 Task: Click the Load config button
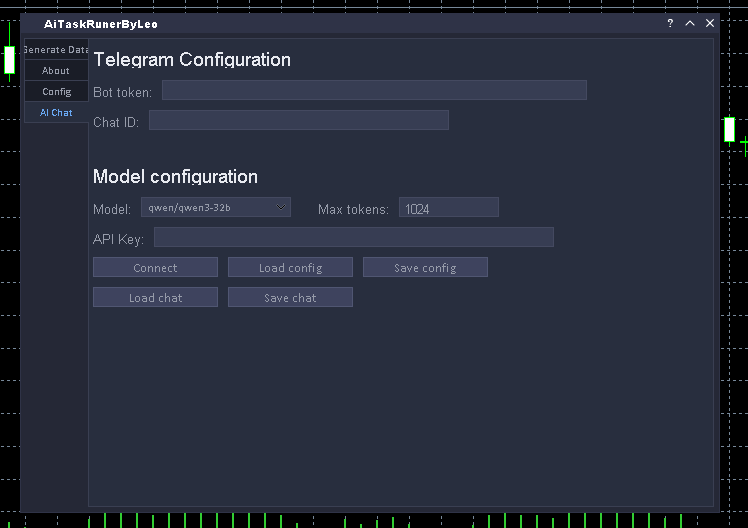[x=290, y=268]
